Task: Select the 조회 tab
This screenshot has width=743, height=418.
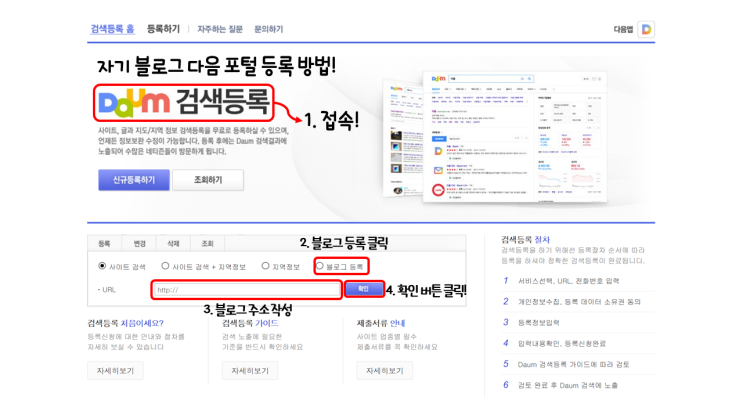Action: coord(208,243)
